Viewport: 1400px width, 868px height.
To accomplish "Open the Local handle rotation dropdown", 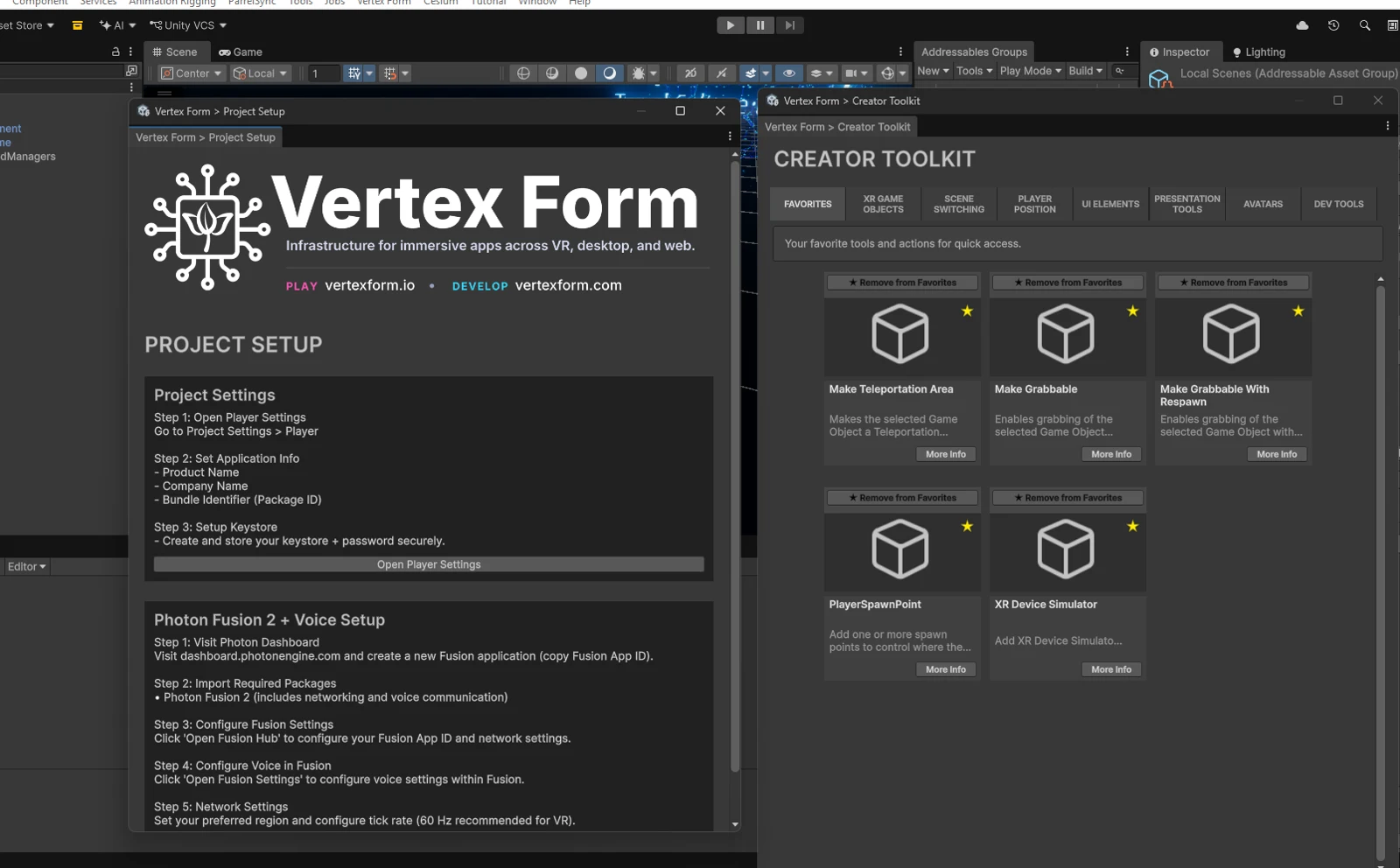I will (x=259, y=73).
